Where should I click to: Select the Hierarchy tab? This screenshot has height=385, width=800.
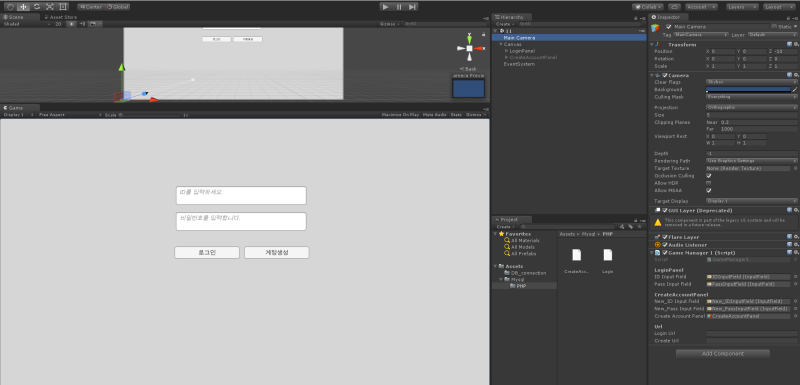(512, 17)
